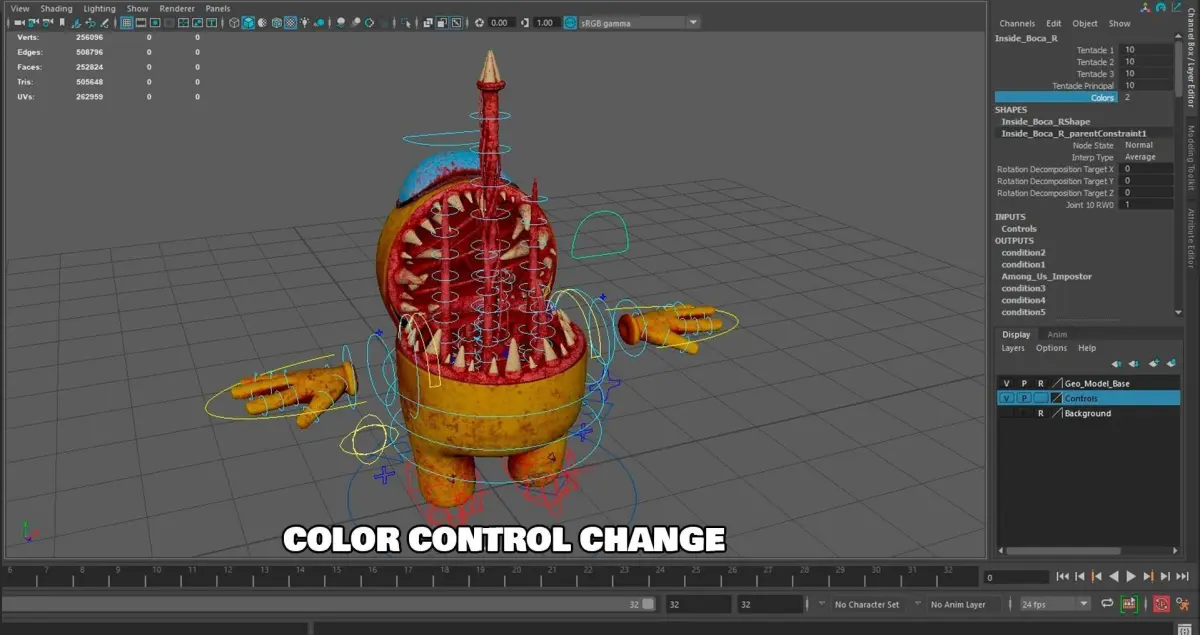Click the current frame input field
The height and width of the screenshot is (635, 1200).
point(1017,577)
